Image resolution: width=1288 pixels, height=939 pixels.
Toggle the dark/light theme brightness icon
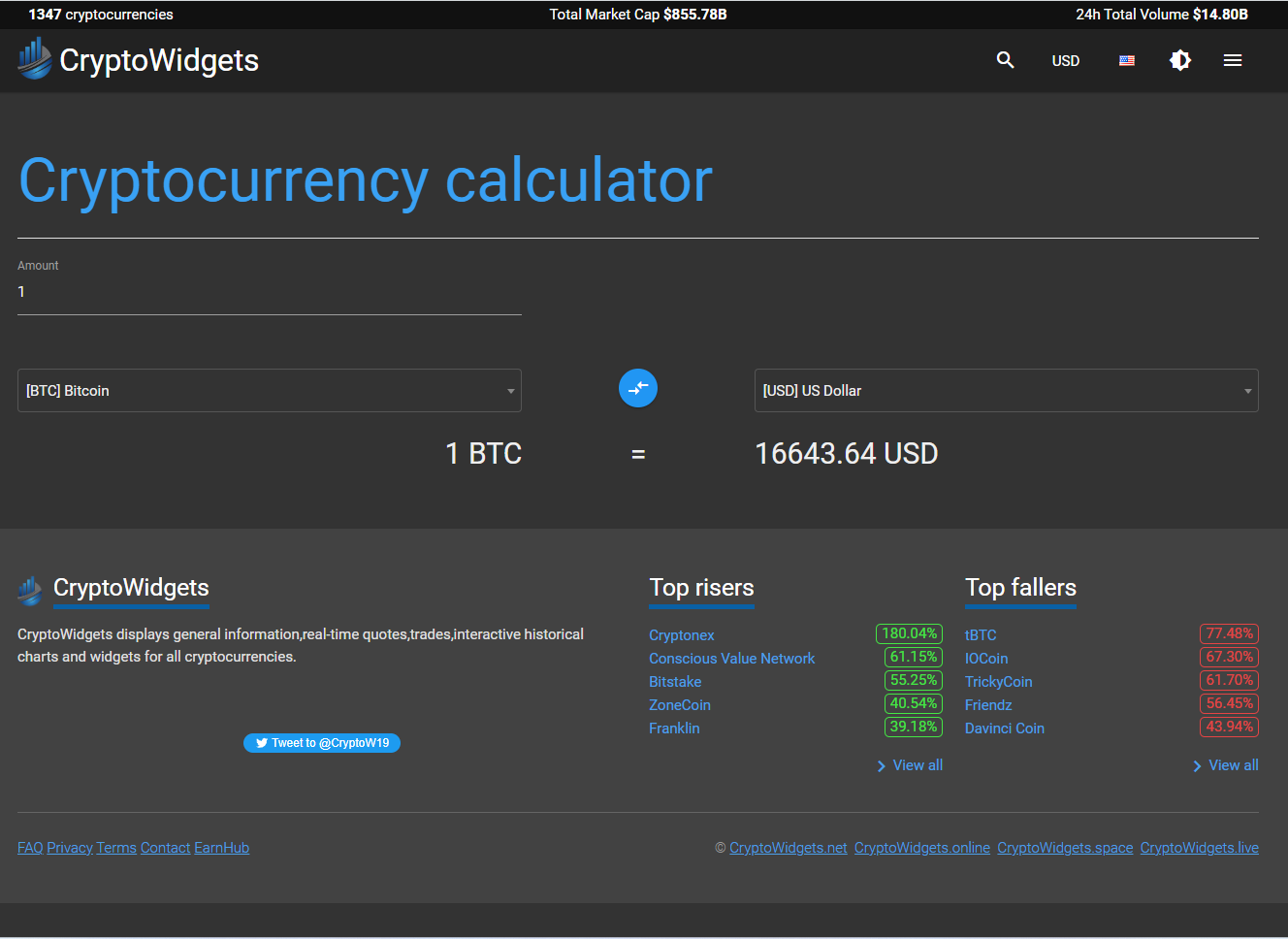click(1179, 60)
